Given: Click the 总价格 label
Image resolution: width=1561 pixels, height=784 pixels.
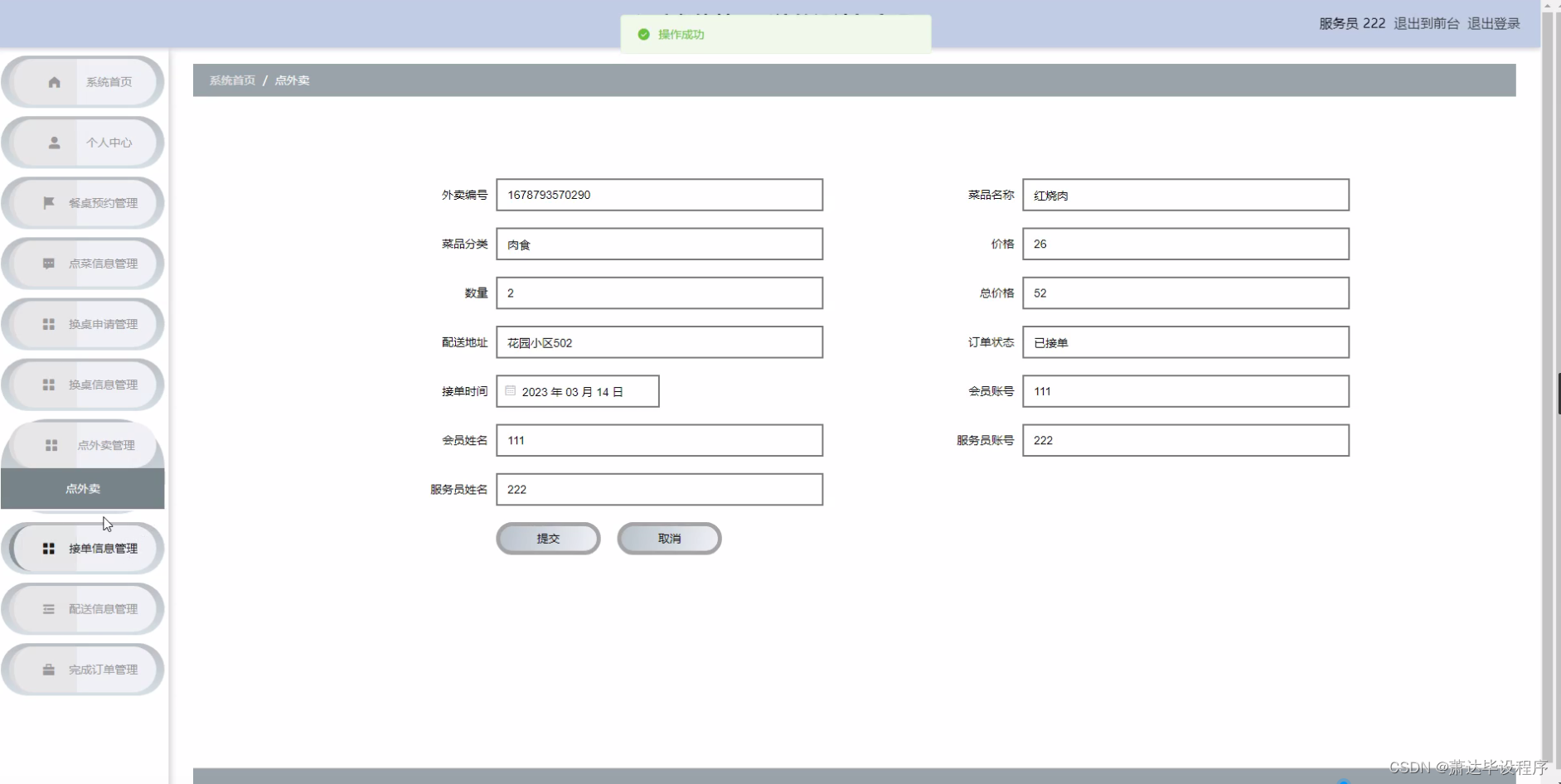Looking at the screenshot, I should coord(996,293).
